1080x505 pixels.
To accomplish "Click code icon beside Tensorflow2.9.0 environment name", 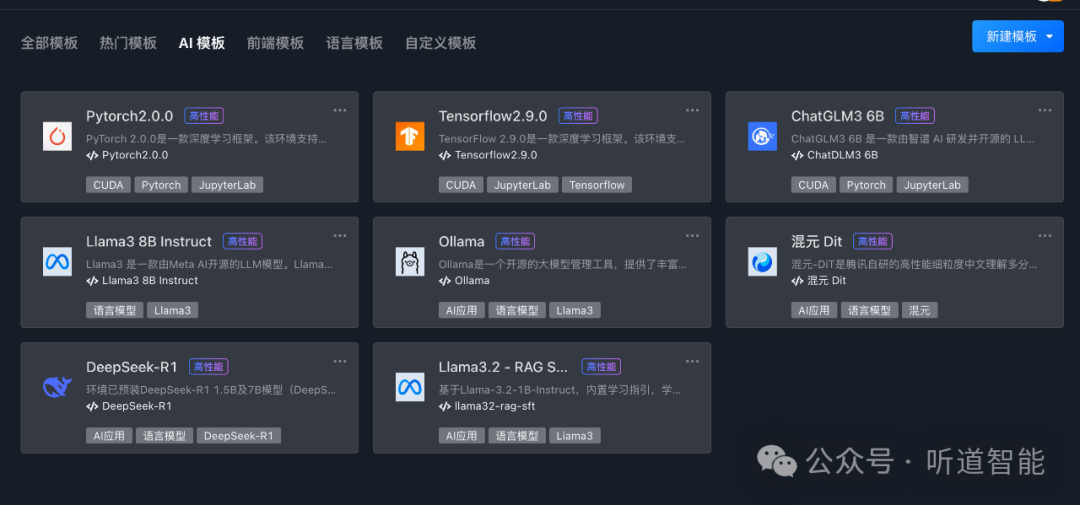I will (x=445, y=155).
